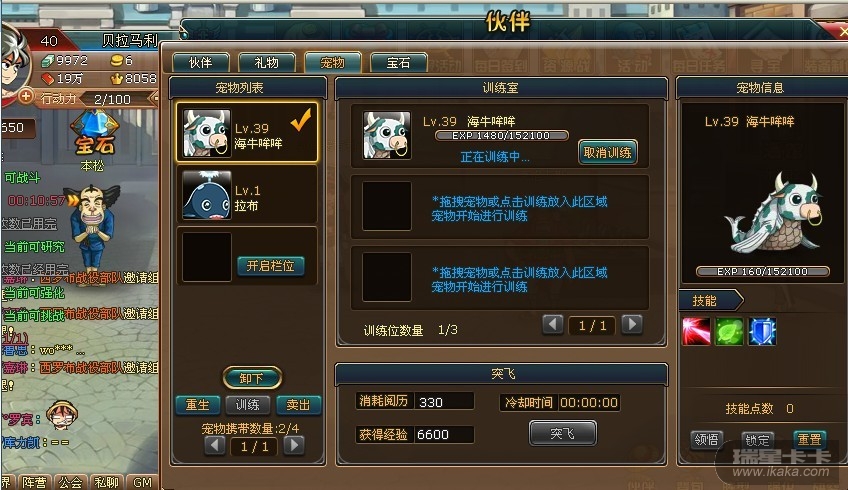The image size is (848, 490).
Task: Toggle selected Lv.39 海牛哞哞 pet entry
Action: 247,133
